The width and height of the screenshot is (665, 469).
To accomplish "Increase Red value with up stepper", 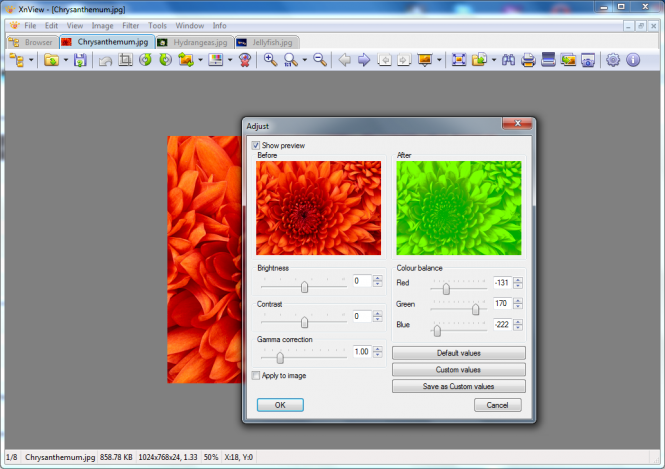I will point(518,279).
